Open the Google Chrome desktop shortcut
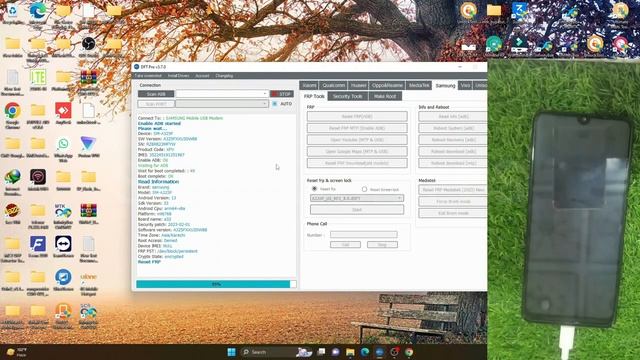Image resolution: width=640 pixels, height=360 pixels. (x=13, y=111)
